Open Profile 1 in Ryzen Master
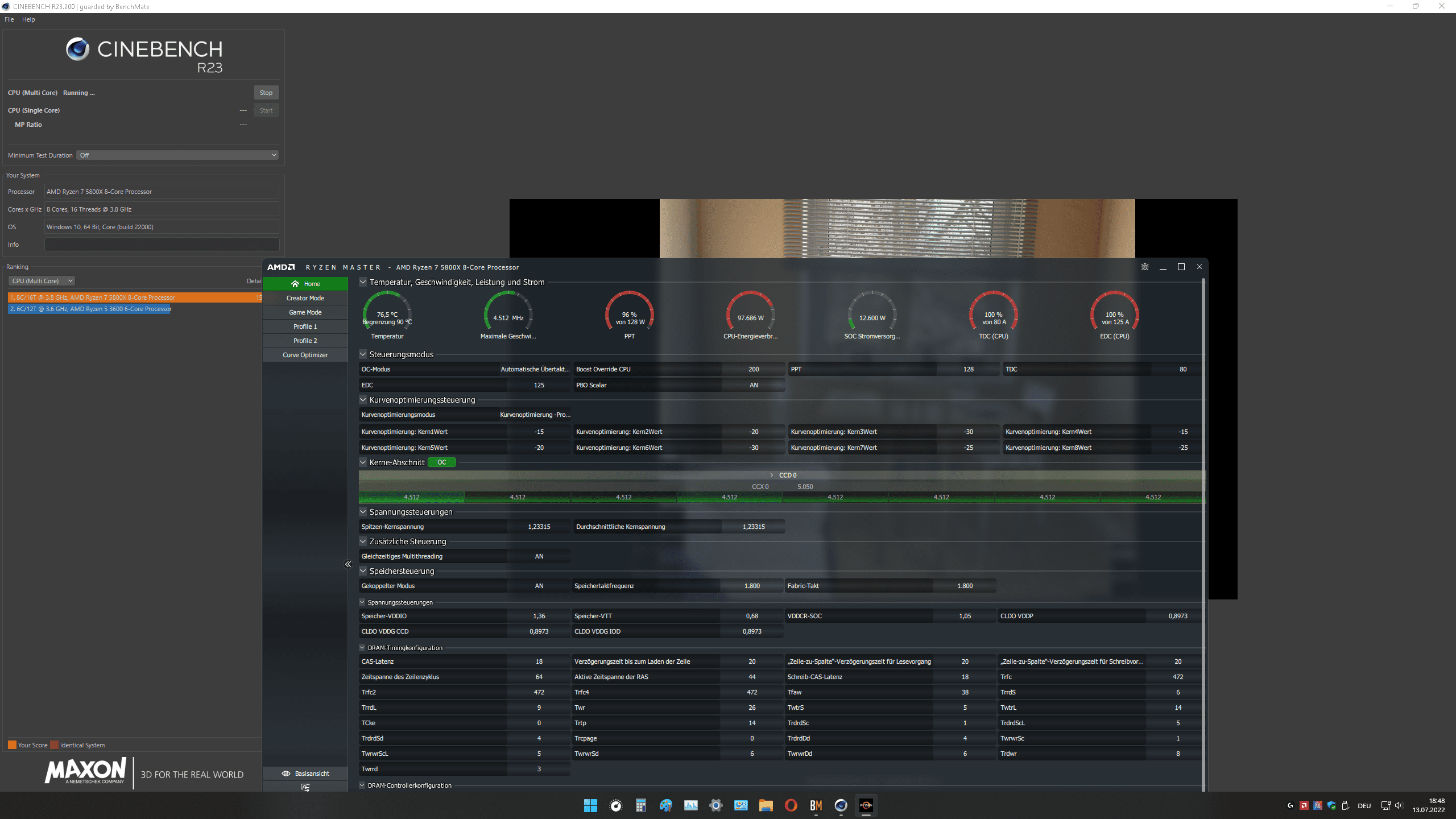This screenshot has width=1456, height=819. (305, 326)
